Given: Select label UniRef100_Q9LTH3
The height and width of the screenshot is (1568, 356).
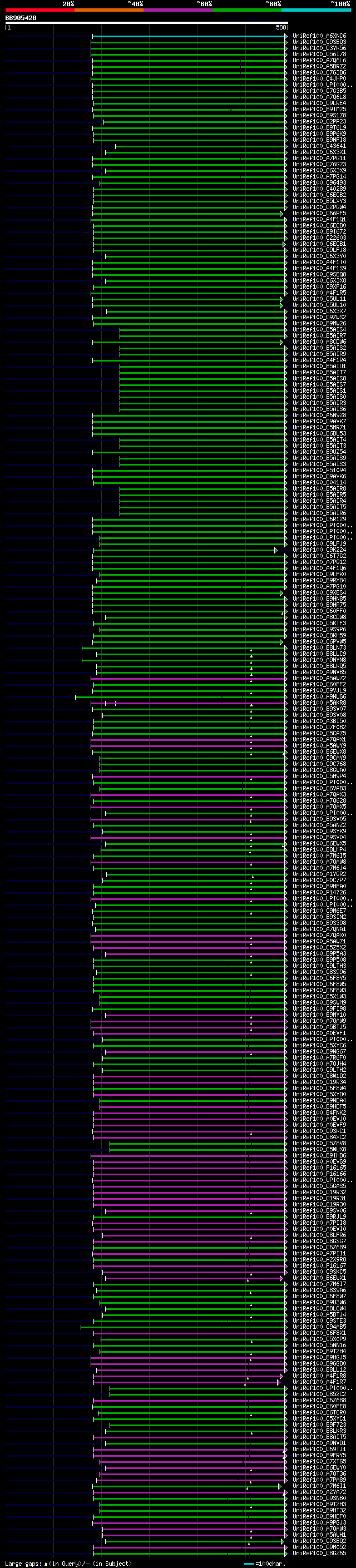Looking at the screenshot, I should click(319, 966).
